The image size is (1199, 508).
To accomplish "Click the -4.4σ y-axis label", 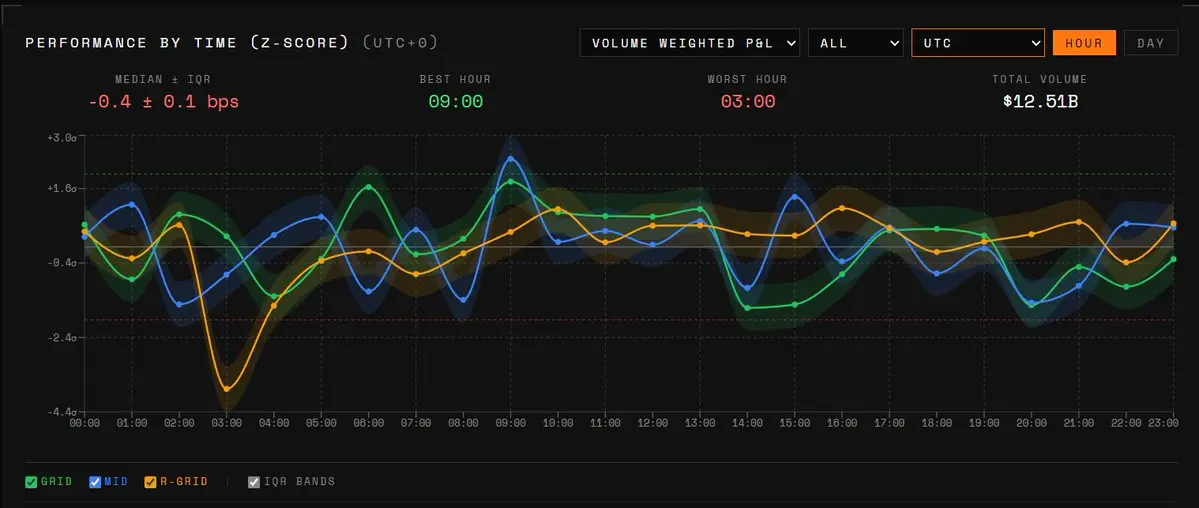I will tap(61, 412).
